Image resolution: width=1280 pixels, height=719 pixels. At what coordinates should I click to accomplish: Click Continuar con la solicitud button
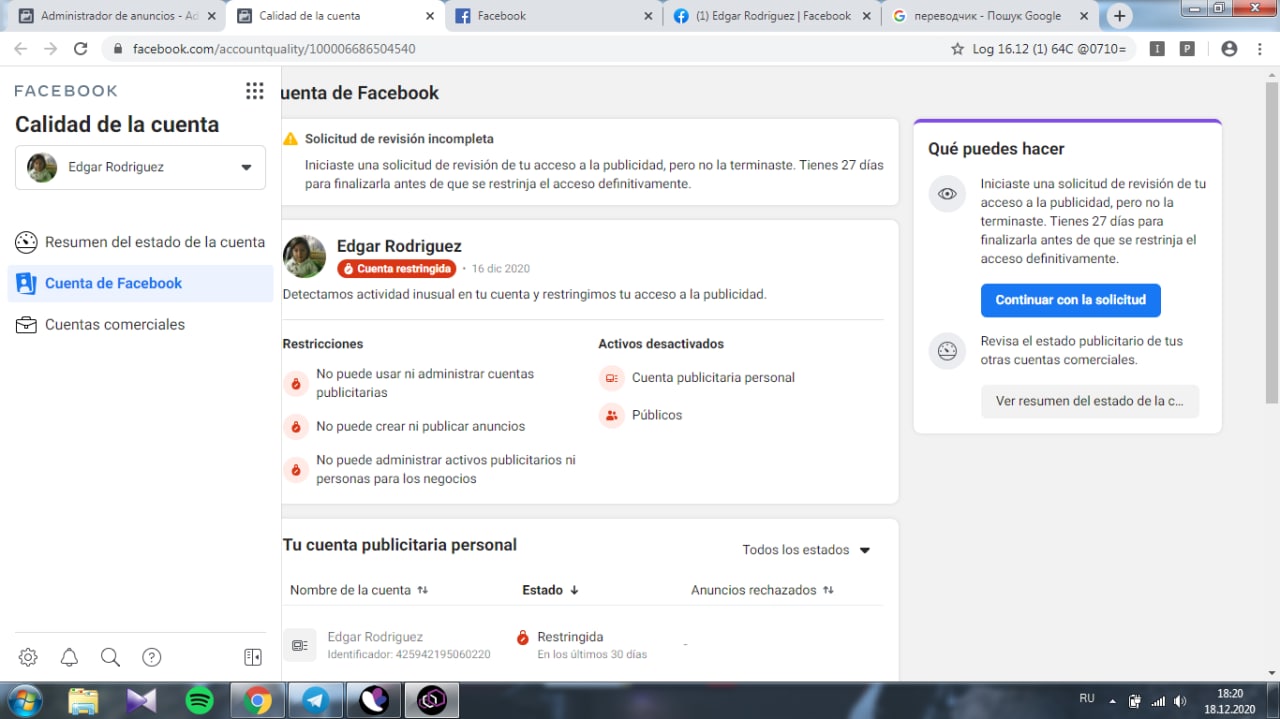pyautogui.click(x=1070, y=300)
